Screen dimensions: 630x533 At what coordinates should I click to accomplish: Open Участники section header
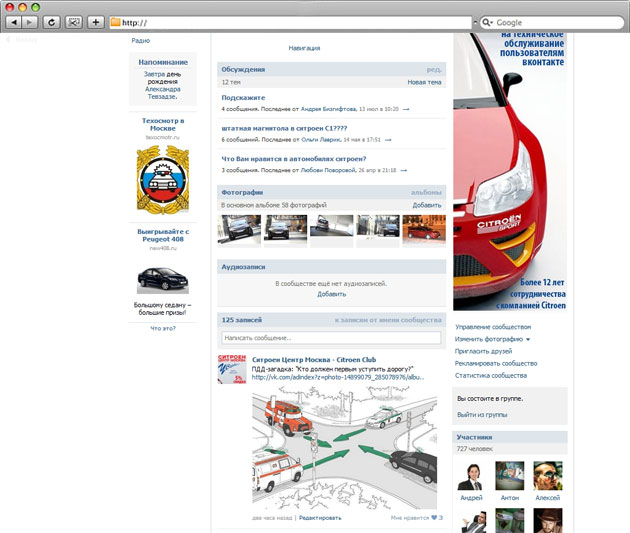pos(474,437)
